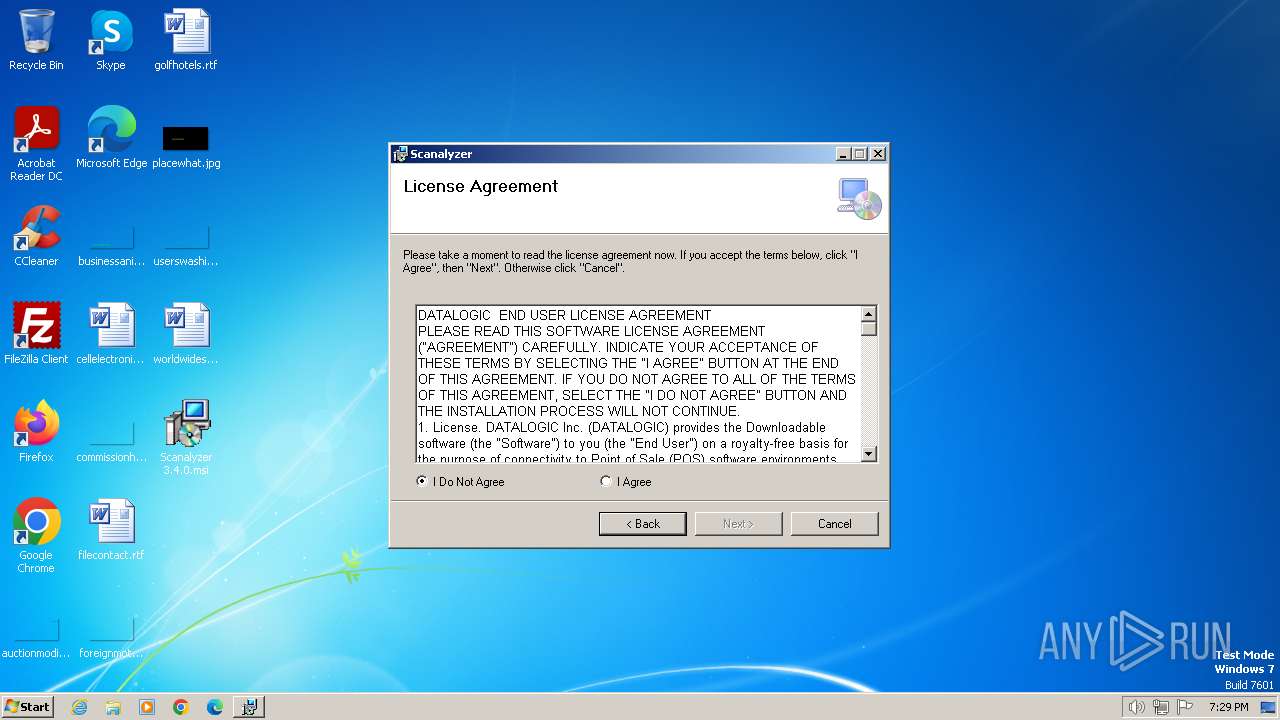Open the network tray icon

1161,707
